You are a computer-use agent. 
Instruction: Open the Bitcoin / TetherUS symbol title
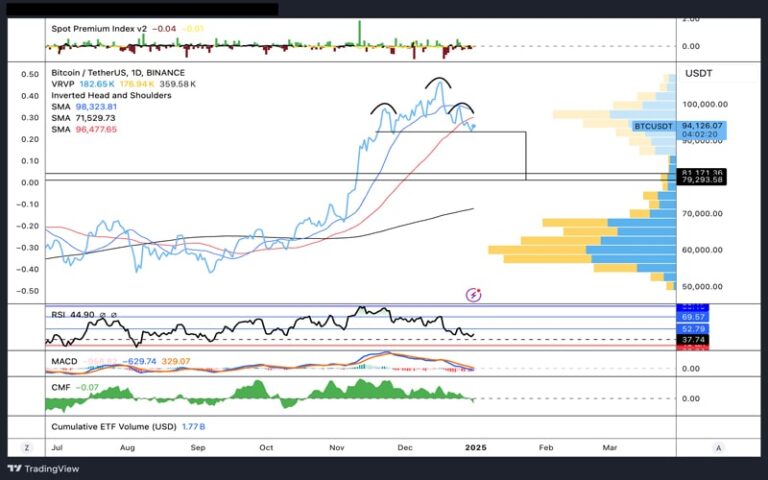(x=118, y=73)
